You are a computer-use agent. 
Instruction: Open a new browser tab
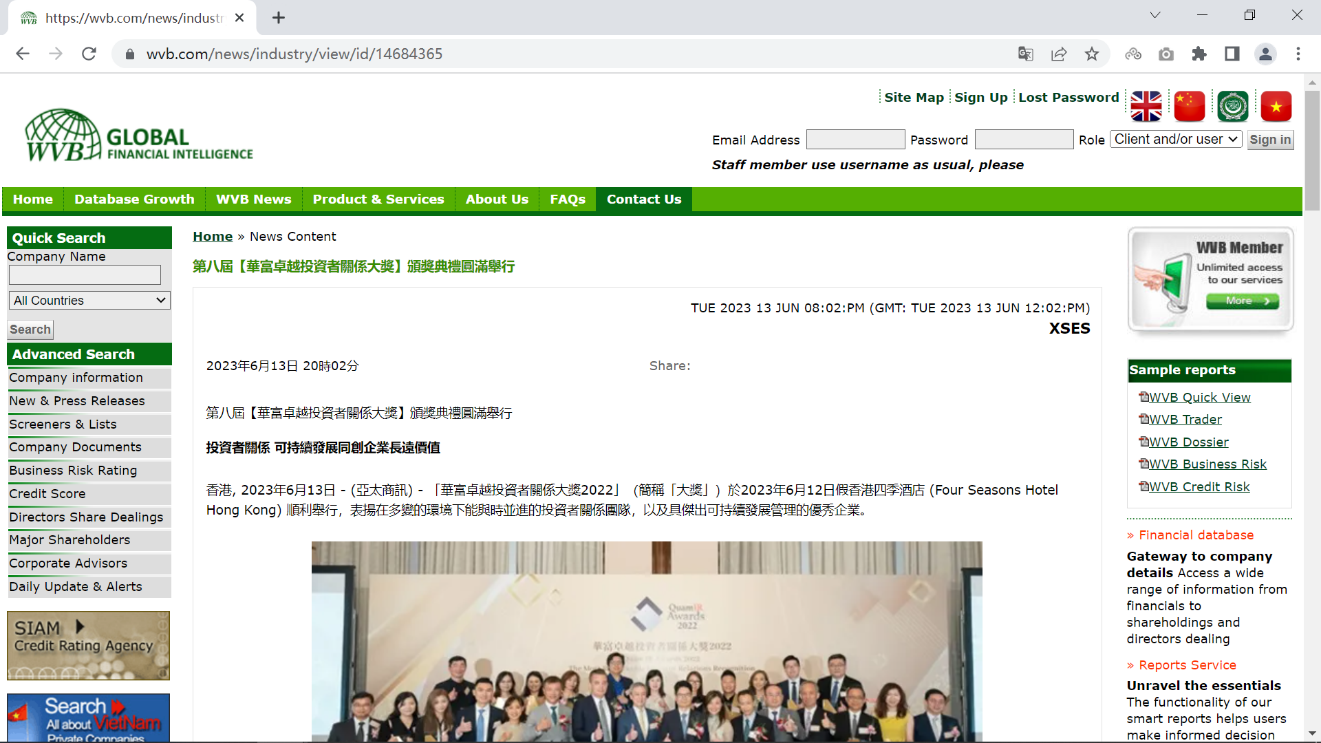[279, 17]
